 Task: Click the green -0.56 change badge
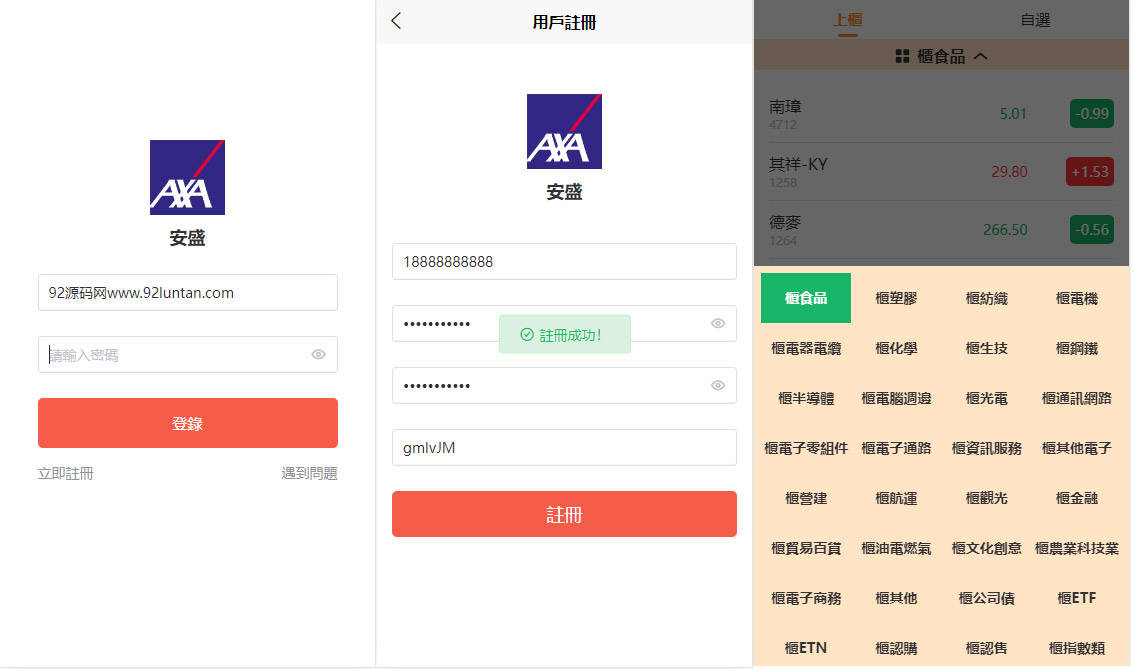(x=1090, y=229)
